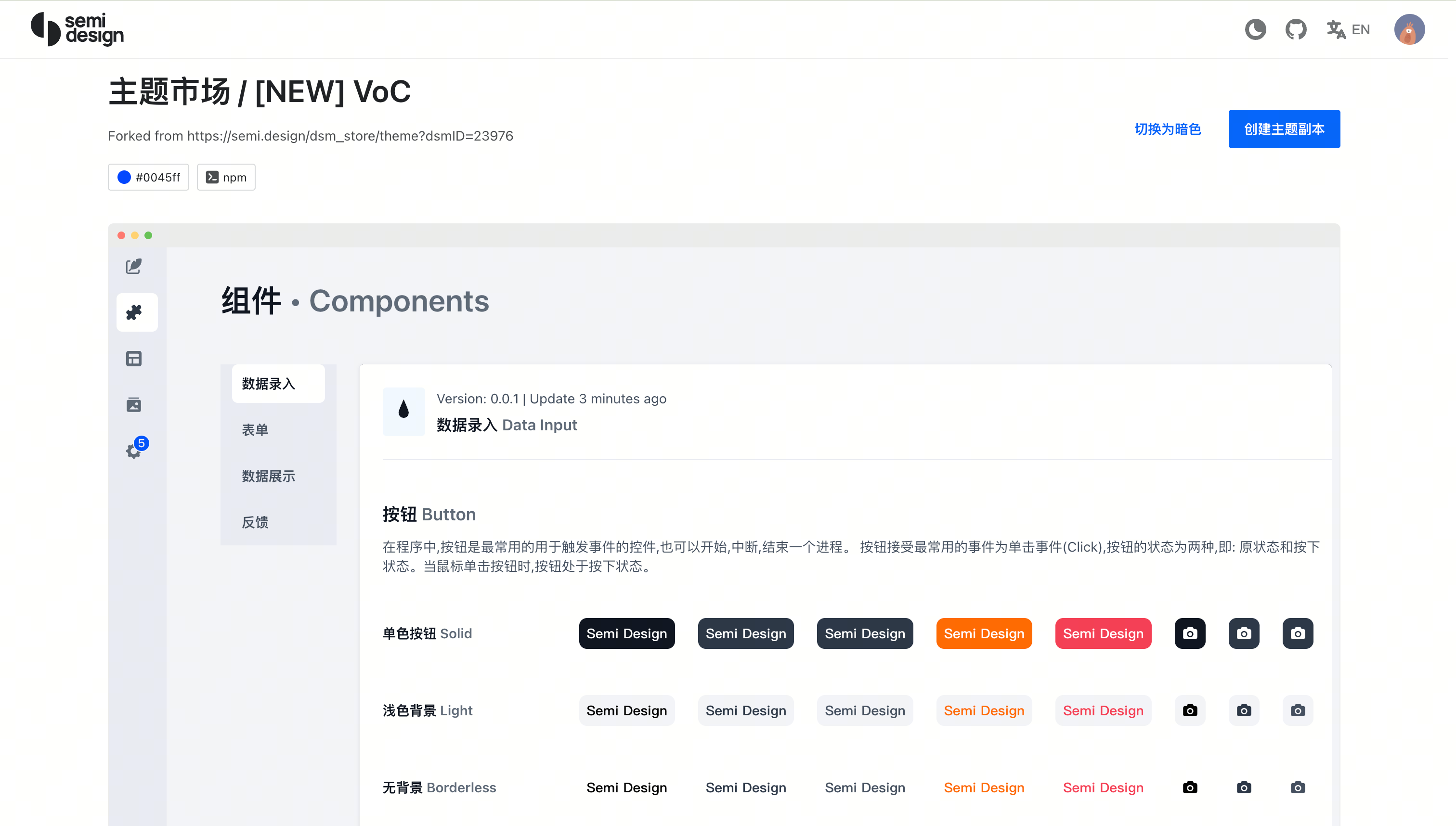Click the 'Forked from https://semi.design' text
Image resolution: width=1456 pixels, height=826 pixels.
tap(311, 136)
